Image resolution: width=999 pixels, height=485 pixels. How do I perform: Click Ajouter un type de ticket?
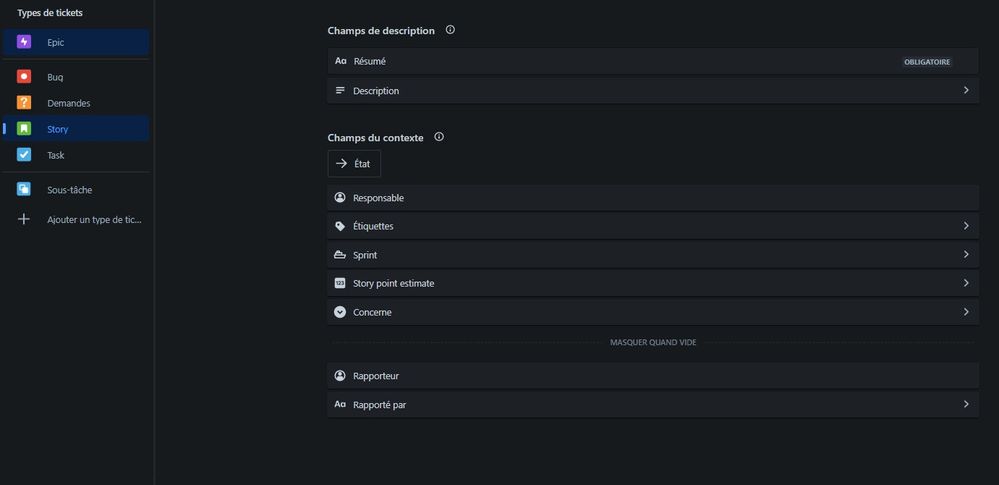[76, 219]
